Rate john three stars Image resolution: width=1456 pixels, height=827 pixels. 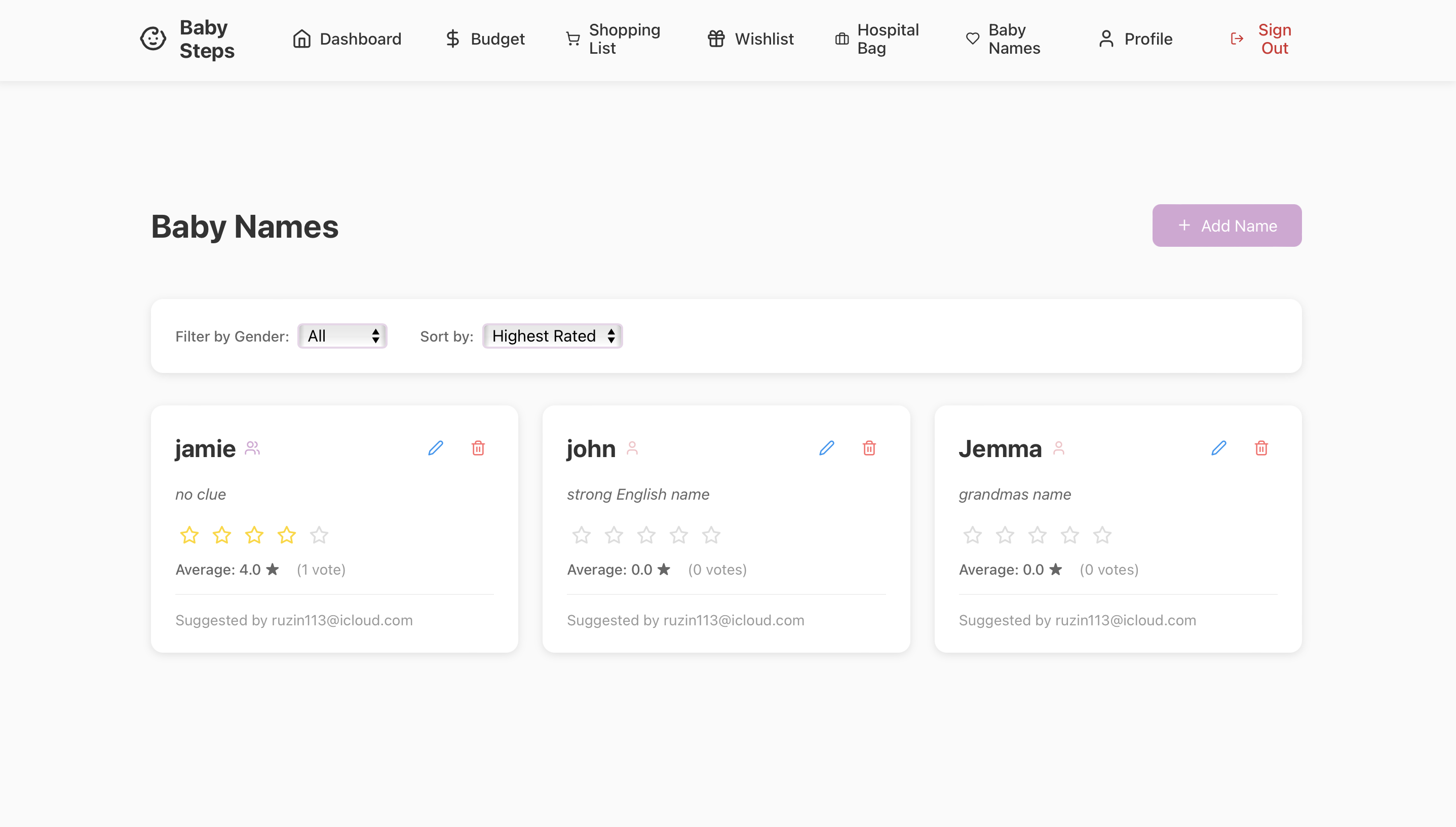(x=645, y=535)
